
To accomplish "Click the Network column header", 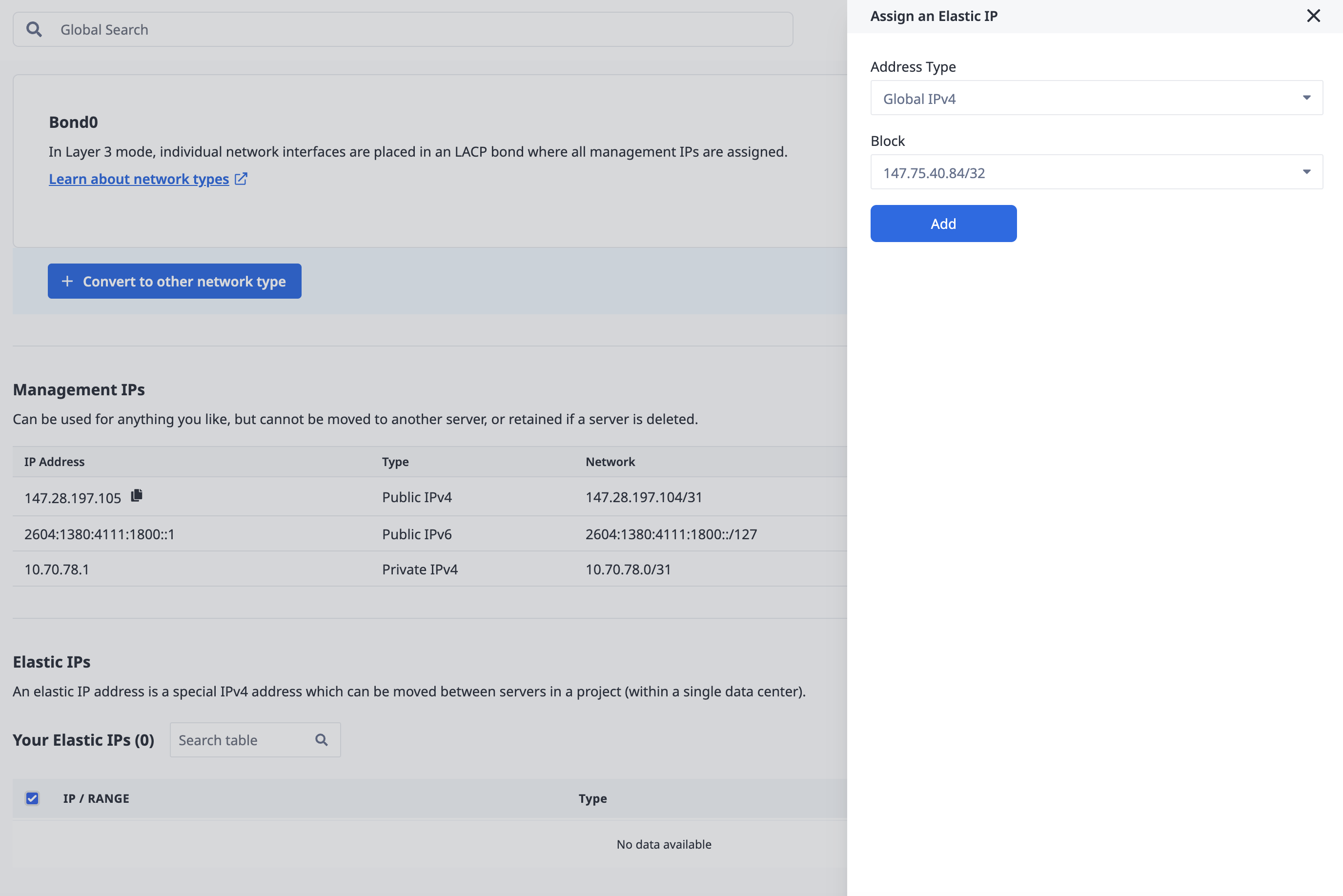I will [x=610, y=462].
